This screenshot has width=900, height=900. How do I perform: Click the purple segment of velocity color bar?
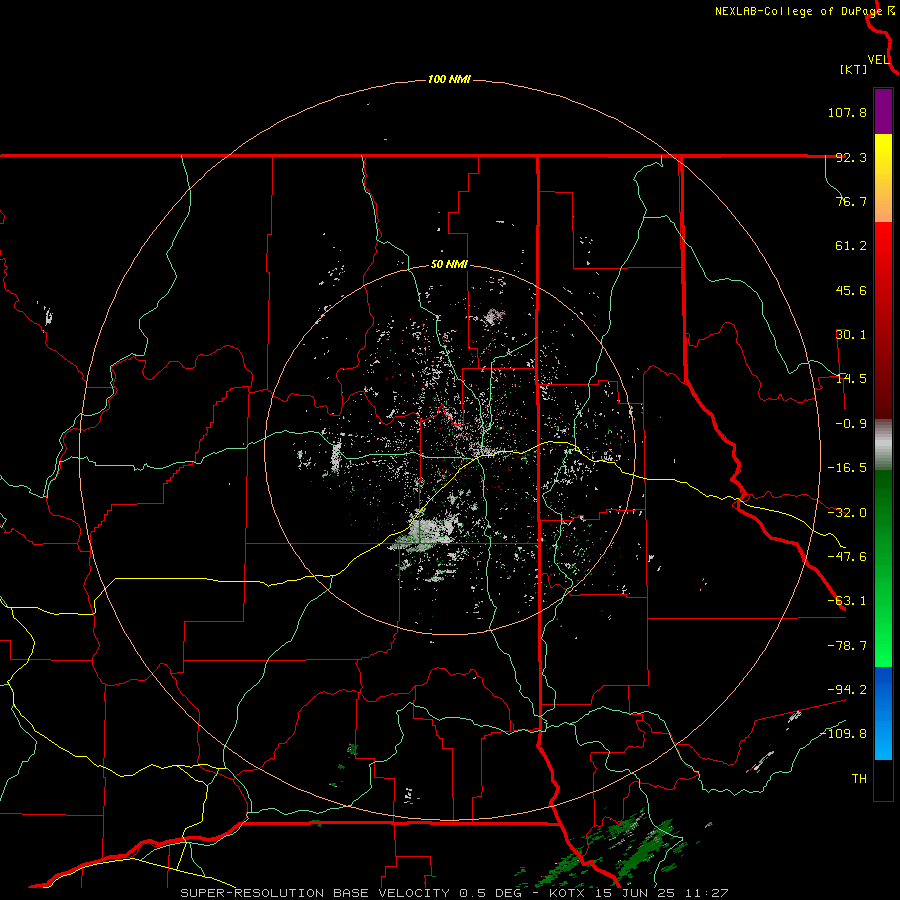883,111
